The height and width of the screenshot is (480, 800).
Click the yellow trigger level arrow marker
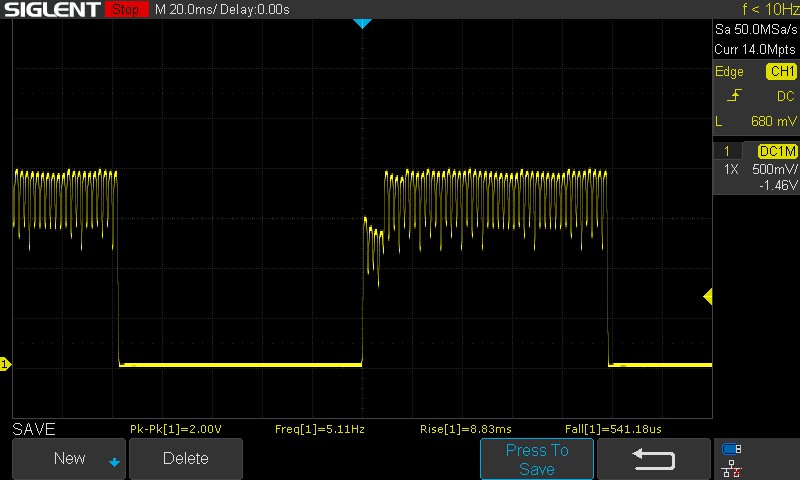point(708,296)
